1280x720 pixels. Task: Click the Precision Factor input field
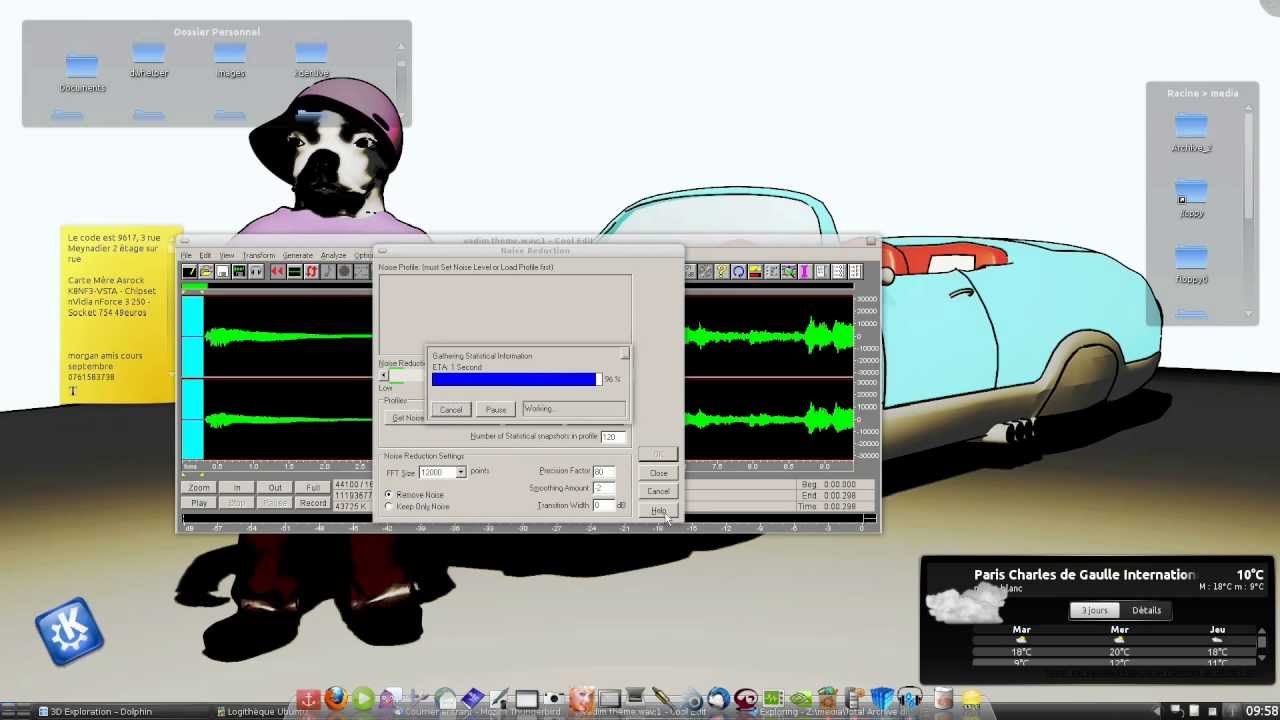[x=603, y=471]
